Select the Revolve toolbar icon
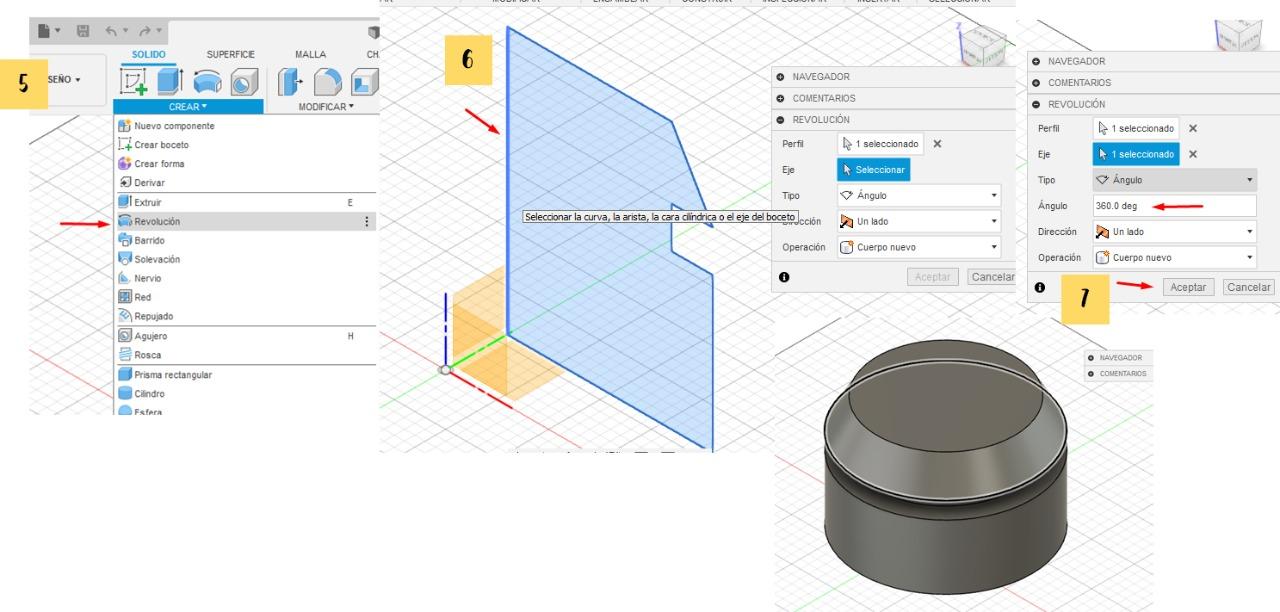 [x=208, y=81]
